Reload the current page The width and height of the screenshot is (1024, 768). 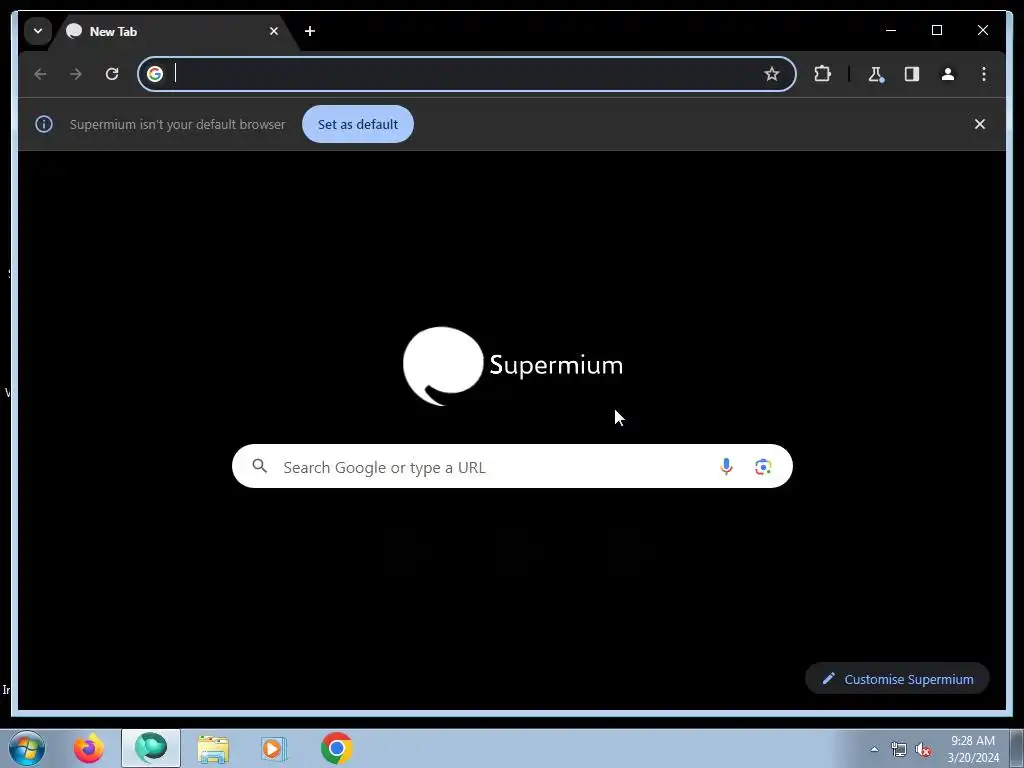(x=112, y=74)
